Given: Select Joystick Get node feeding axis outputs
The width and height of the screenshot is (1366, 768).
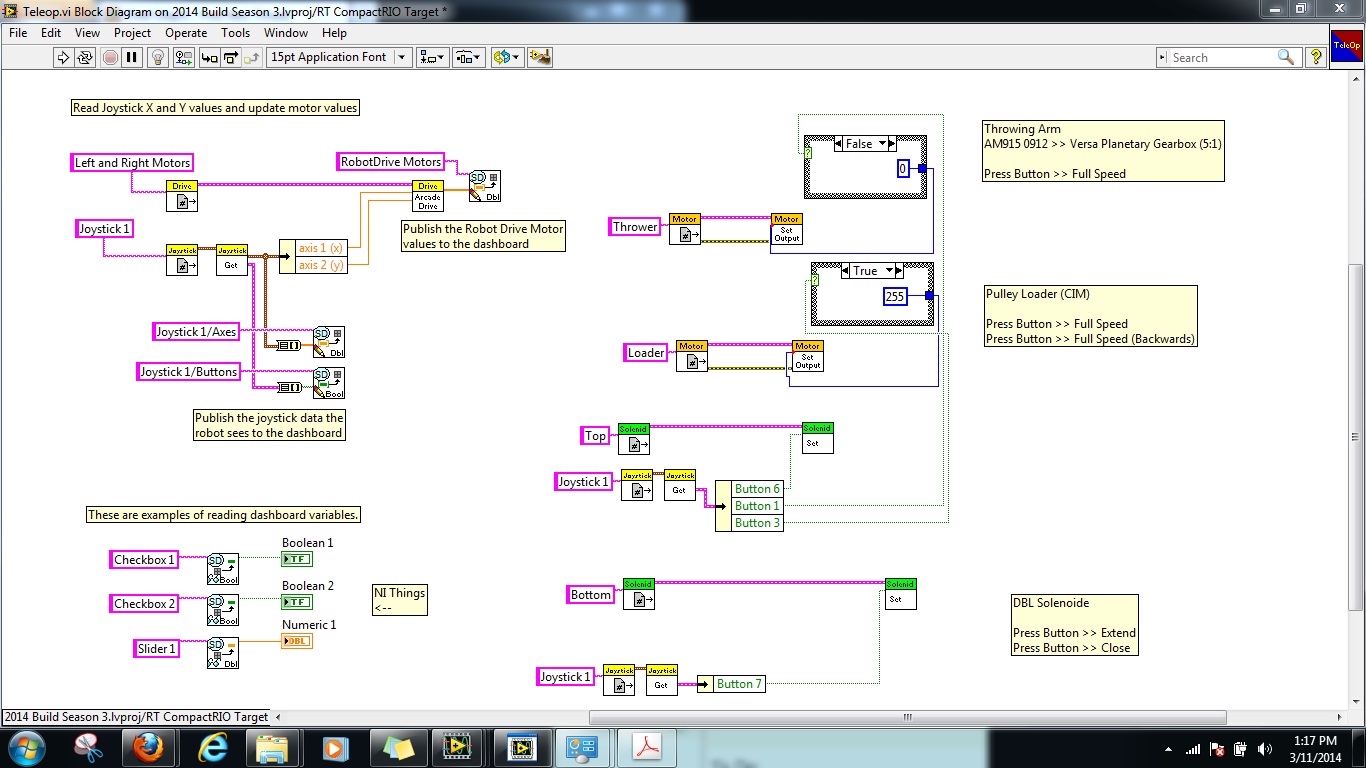Looking at the screenshot, I should pos(232,260).
